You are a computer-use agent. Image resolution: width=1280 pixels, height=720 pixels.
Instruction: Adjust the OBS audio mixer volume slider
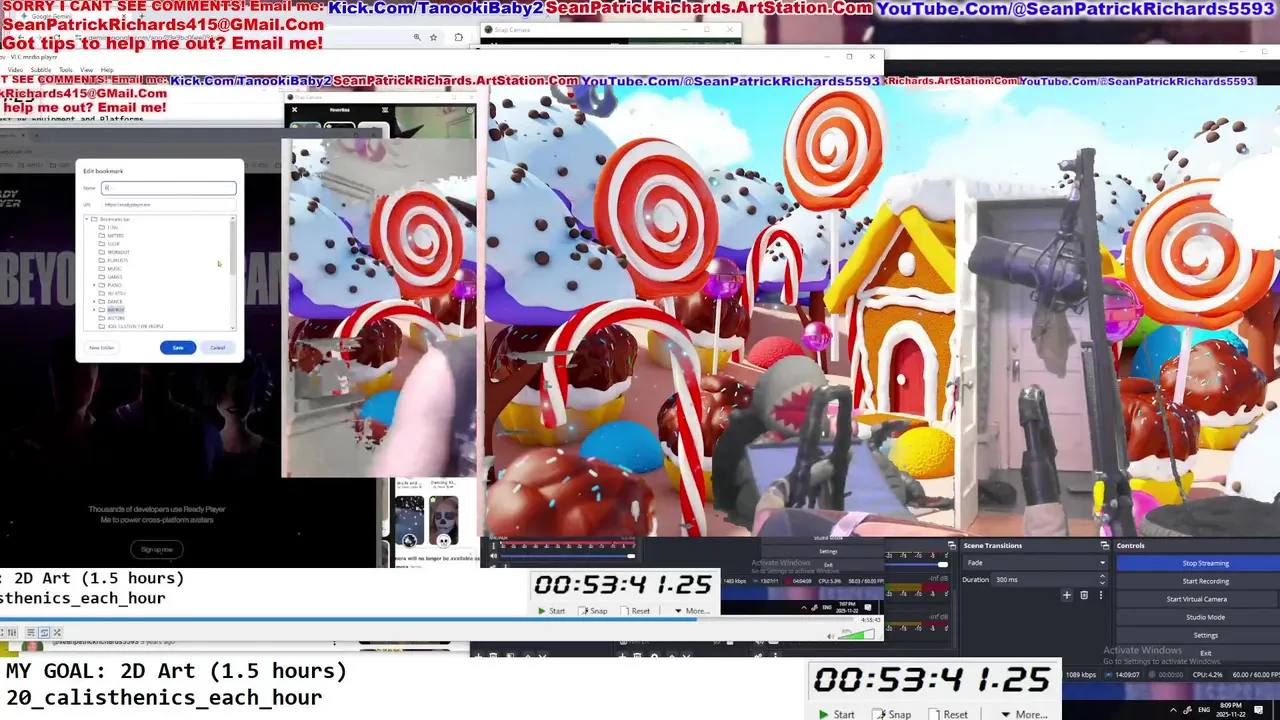point(918,564)
